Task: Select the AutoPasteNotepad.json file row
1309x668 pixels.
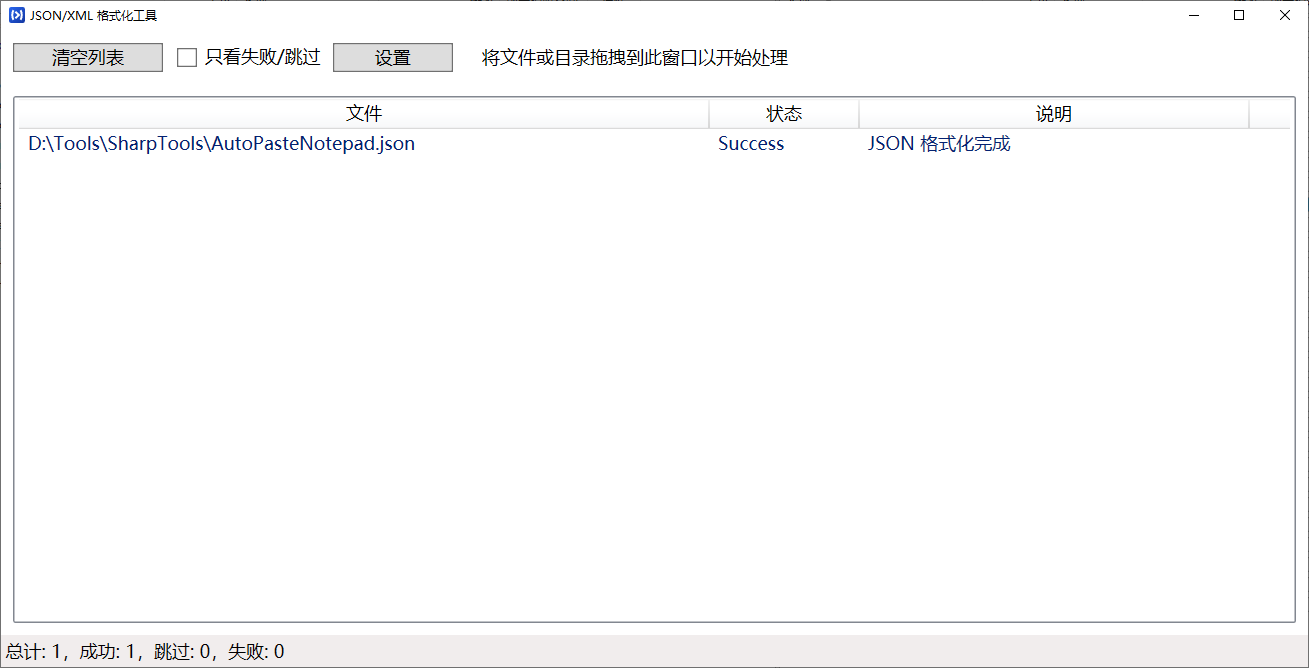Action: (654, 144)
